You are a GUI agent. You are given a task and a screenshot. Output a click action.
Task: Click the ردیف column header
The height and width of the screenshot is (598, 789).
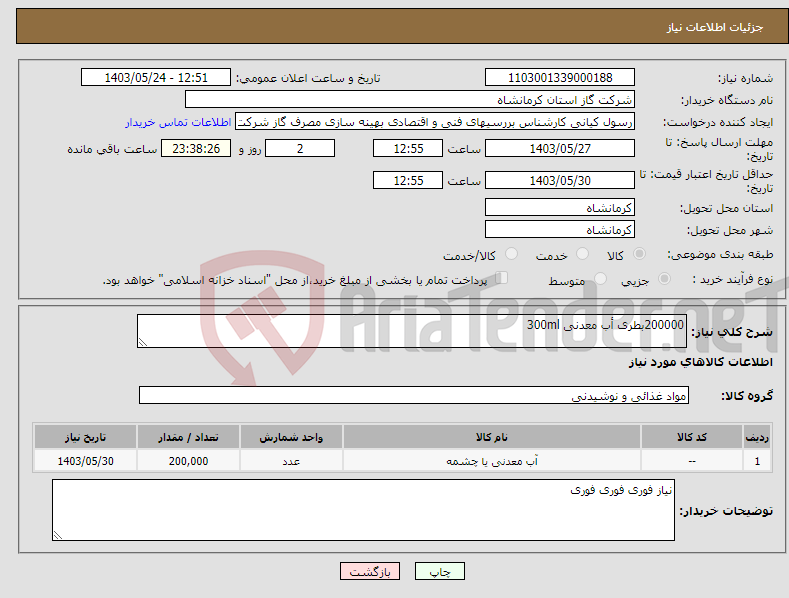click(x=757, y=437)
